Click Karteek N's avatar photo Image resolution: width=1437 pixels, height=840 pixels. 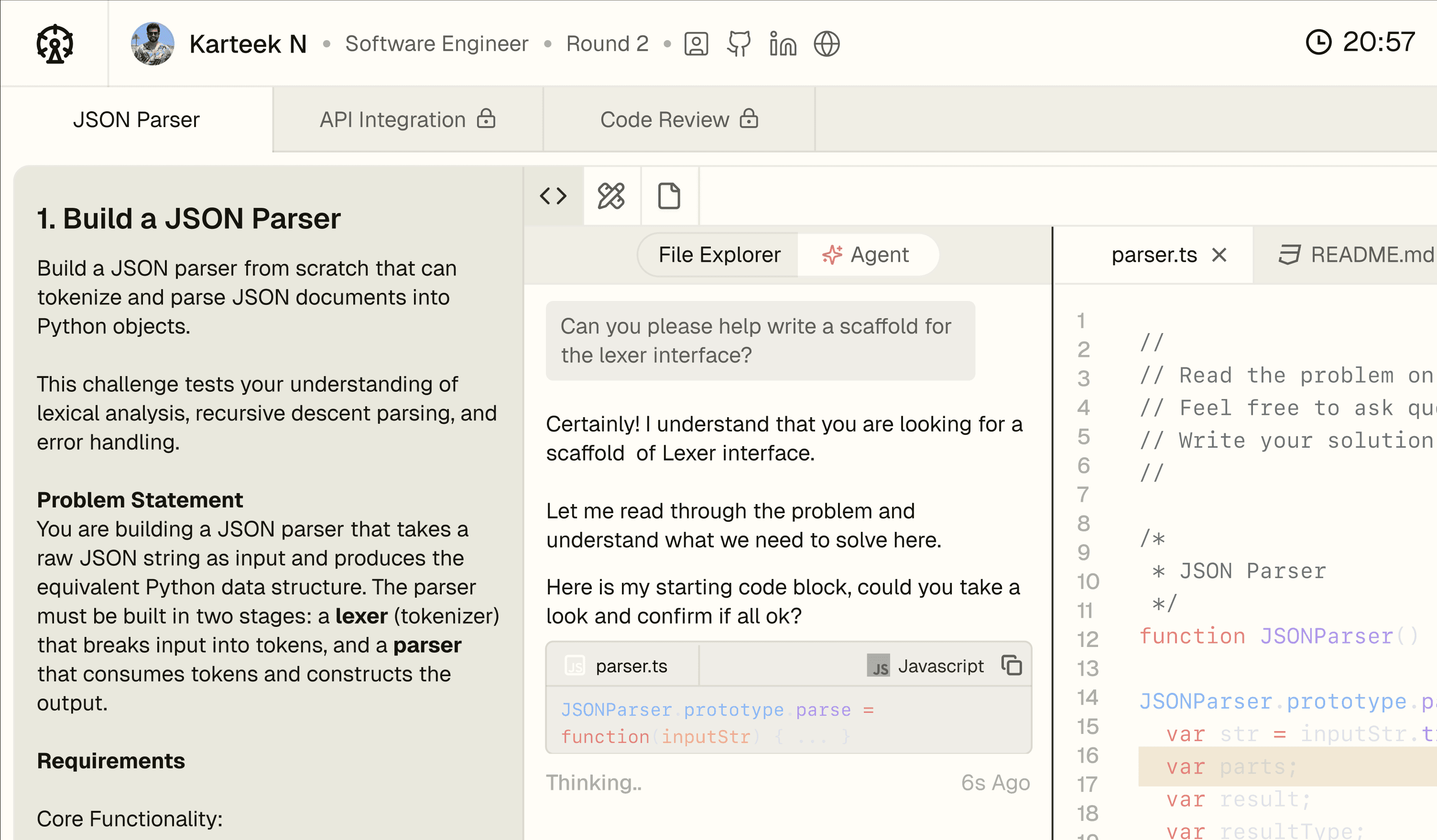click(x=152, y=44)
